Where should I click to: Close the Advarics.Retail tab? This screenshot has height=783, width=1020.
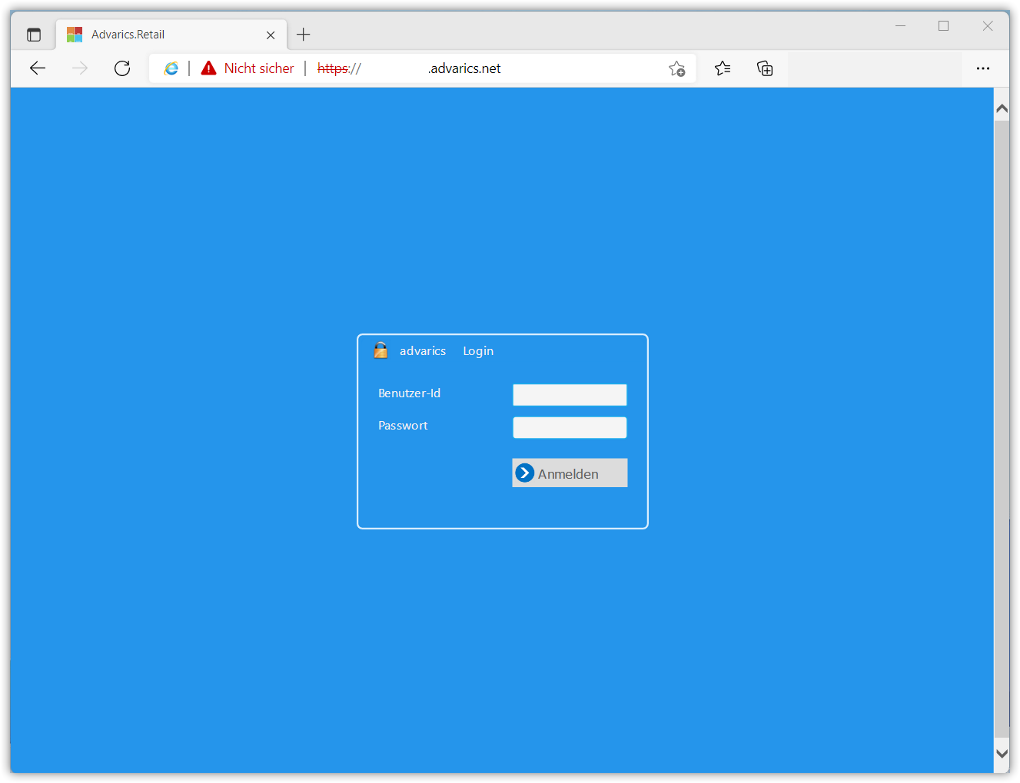click(271, 35)
